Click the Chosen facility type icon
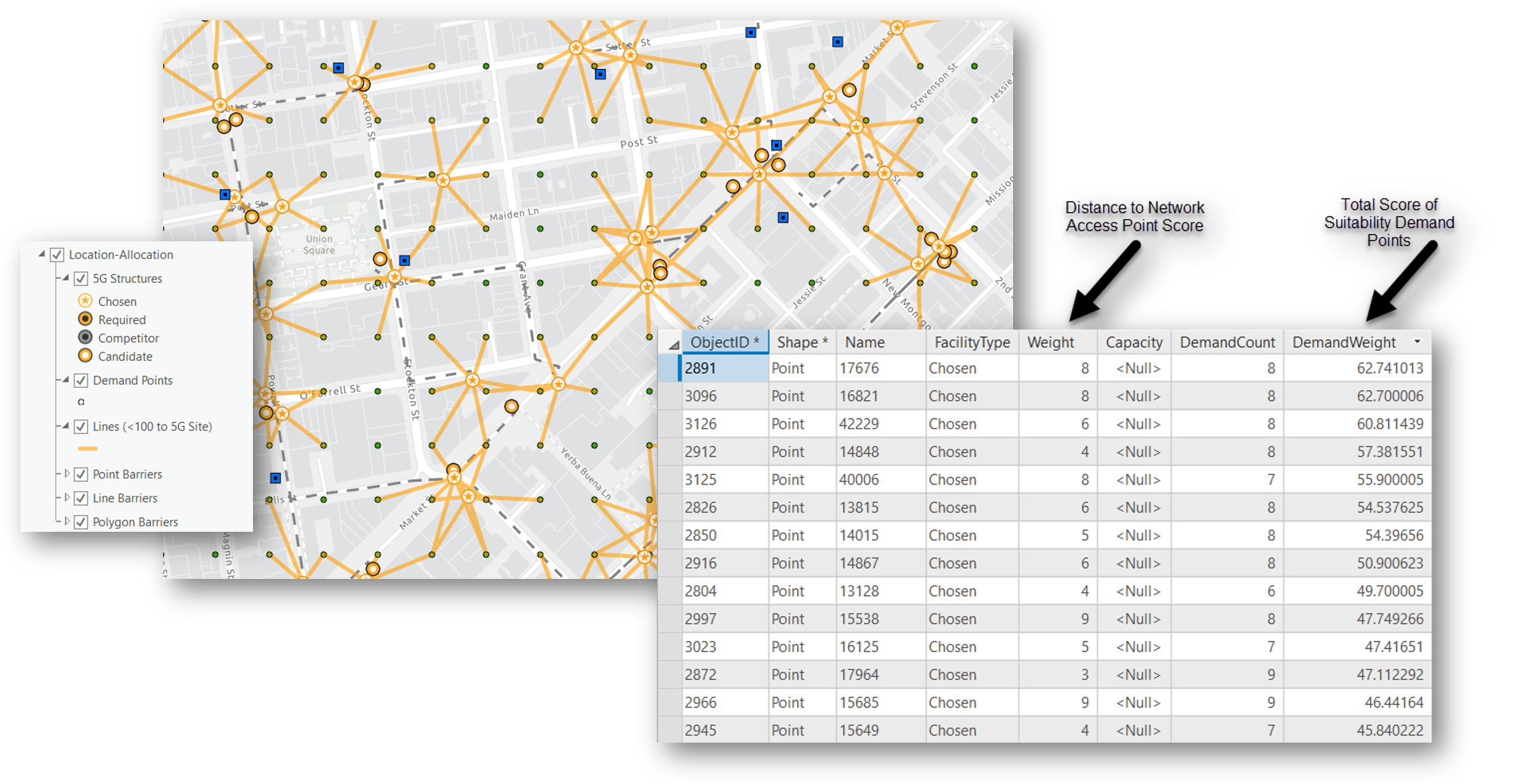Viewport: 1526px width, 784px height. click(83, 301)
